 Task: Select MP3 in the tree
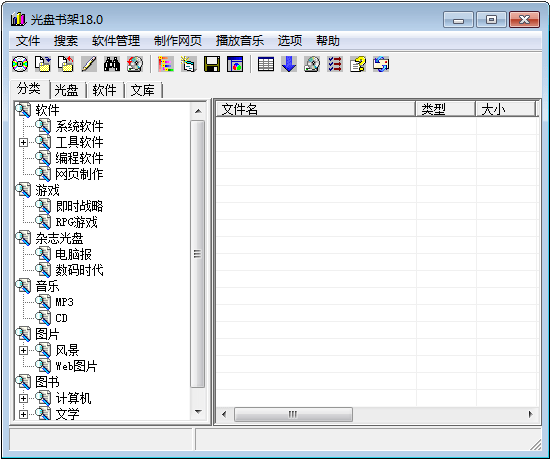coord(64,302)
